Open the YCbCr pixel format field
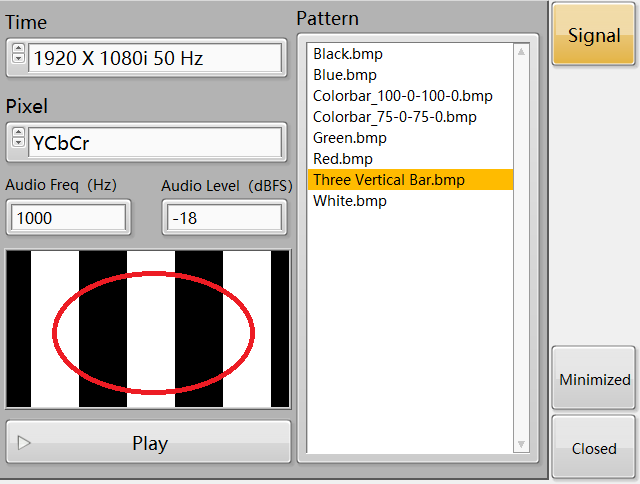The height and width of the screenshot is (484, 640). [x=155, y=142]
